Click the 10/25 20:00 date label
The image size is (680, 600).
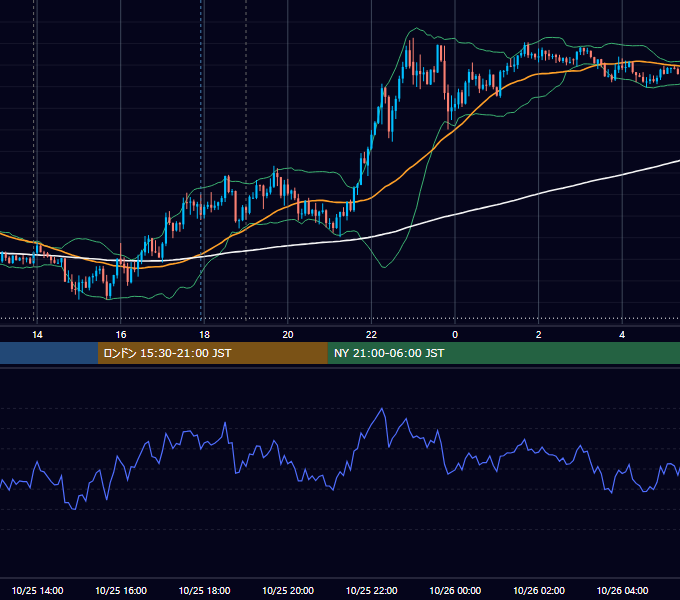coord(288,590)
